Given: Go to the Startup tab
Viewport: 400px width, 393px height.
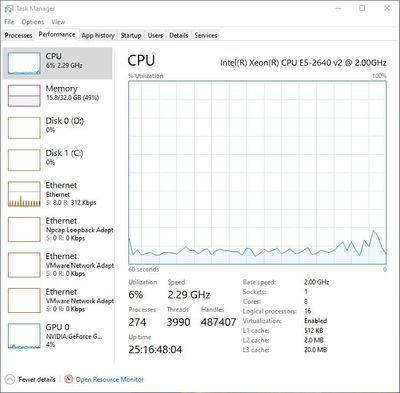Looking at the screenshot, I should [x=131, y=35].
